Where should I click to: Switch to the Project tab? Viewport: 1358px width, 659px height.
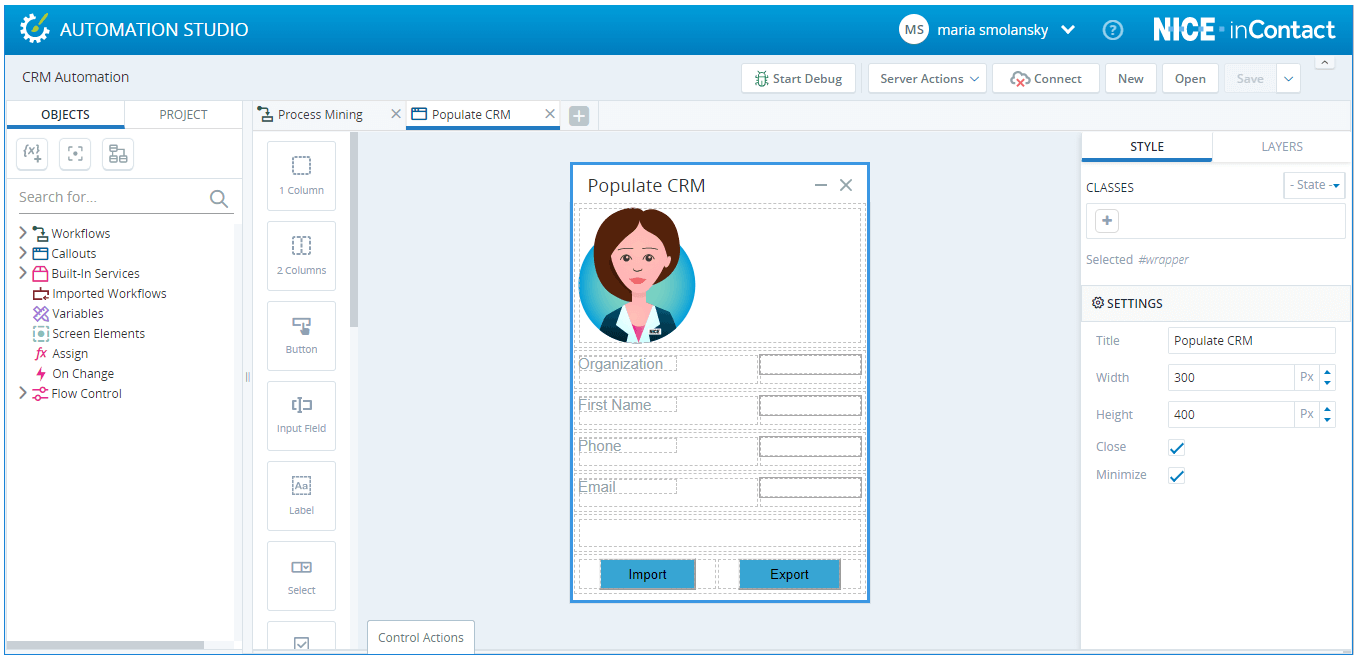(x=183, y=115)
